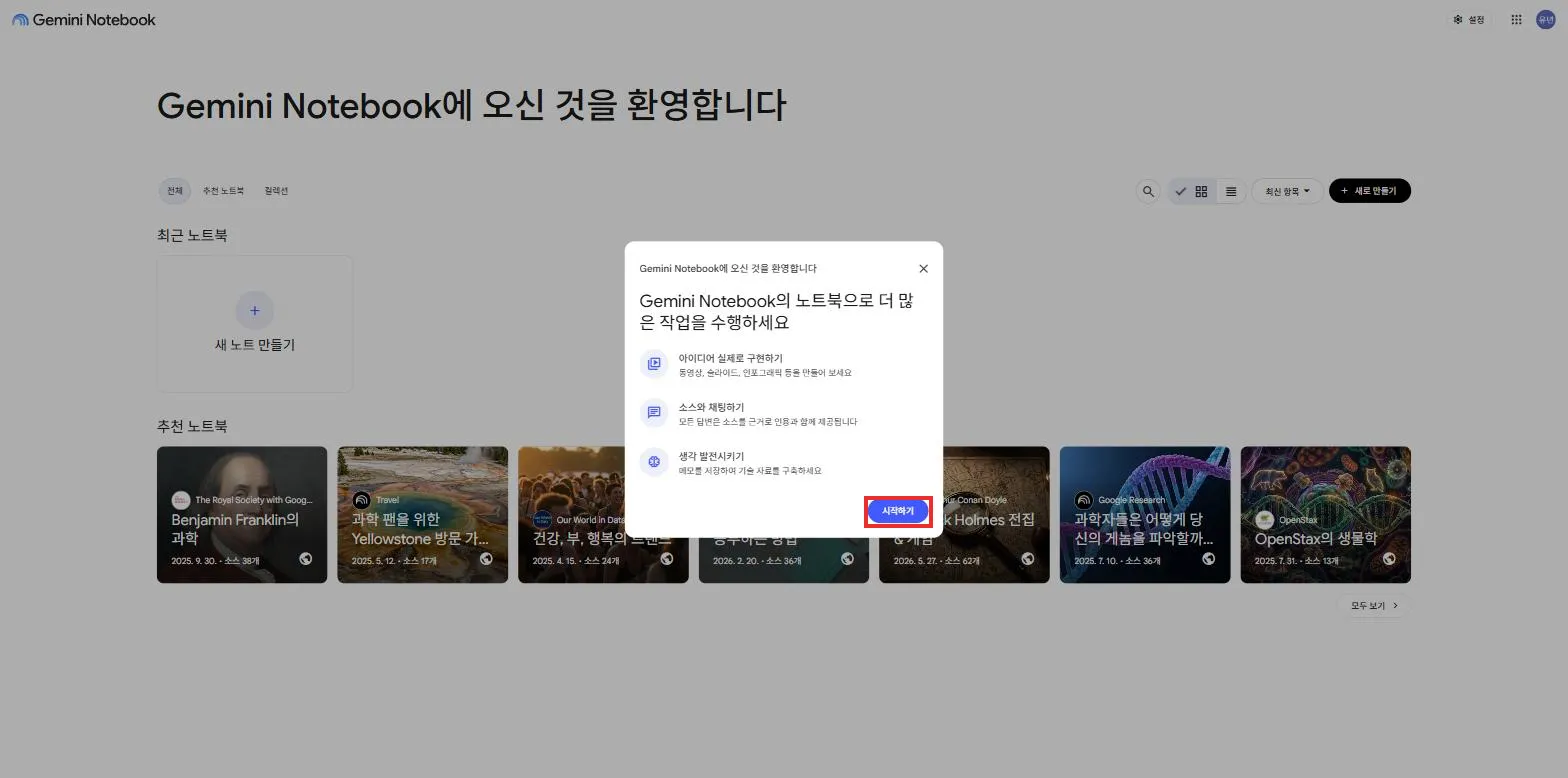This screenshot has height=778, width=1568.
Task: Click the globe icon on the Benjamin Franklin card
Action: pos(306,559)
